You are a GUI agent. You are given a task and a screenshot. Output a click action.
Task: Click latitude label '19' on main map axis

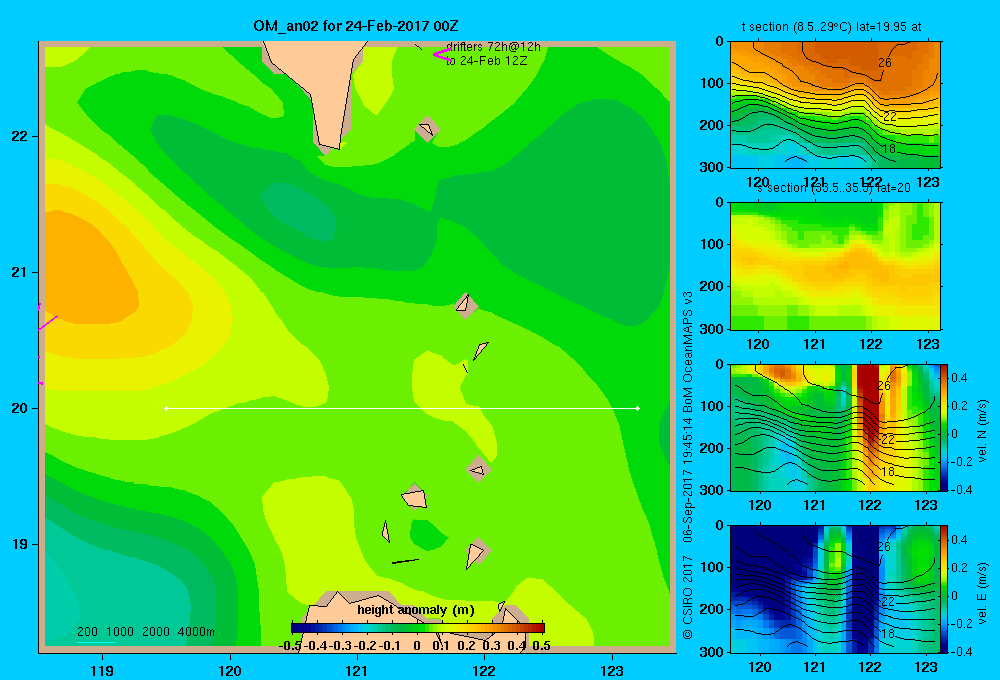(20, 544)
